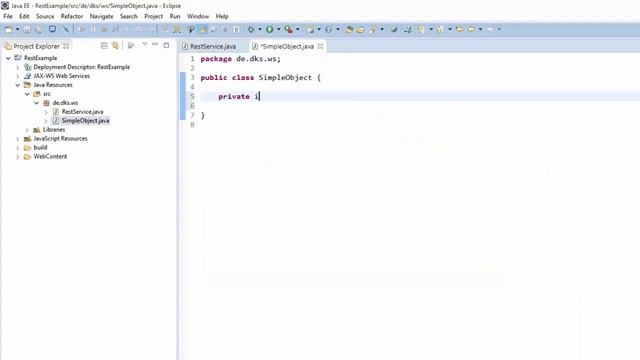Viewport: 640px width, 360px height.
Task: Click the Run External Tools icon
Action: 289,29
